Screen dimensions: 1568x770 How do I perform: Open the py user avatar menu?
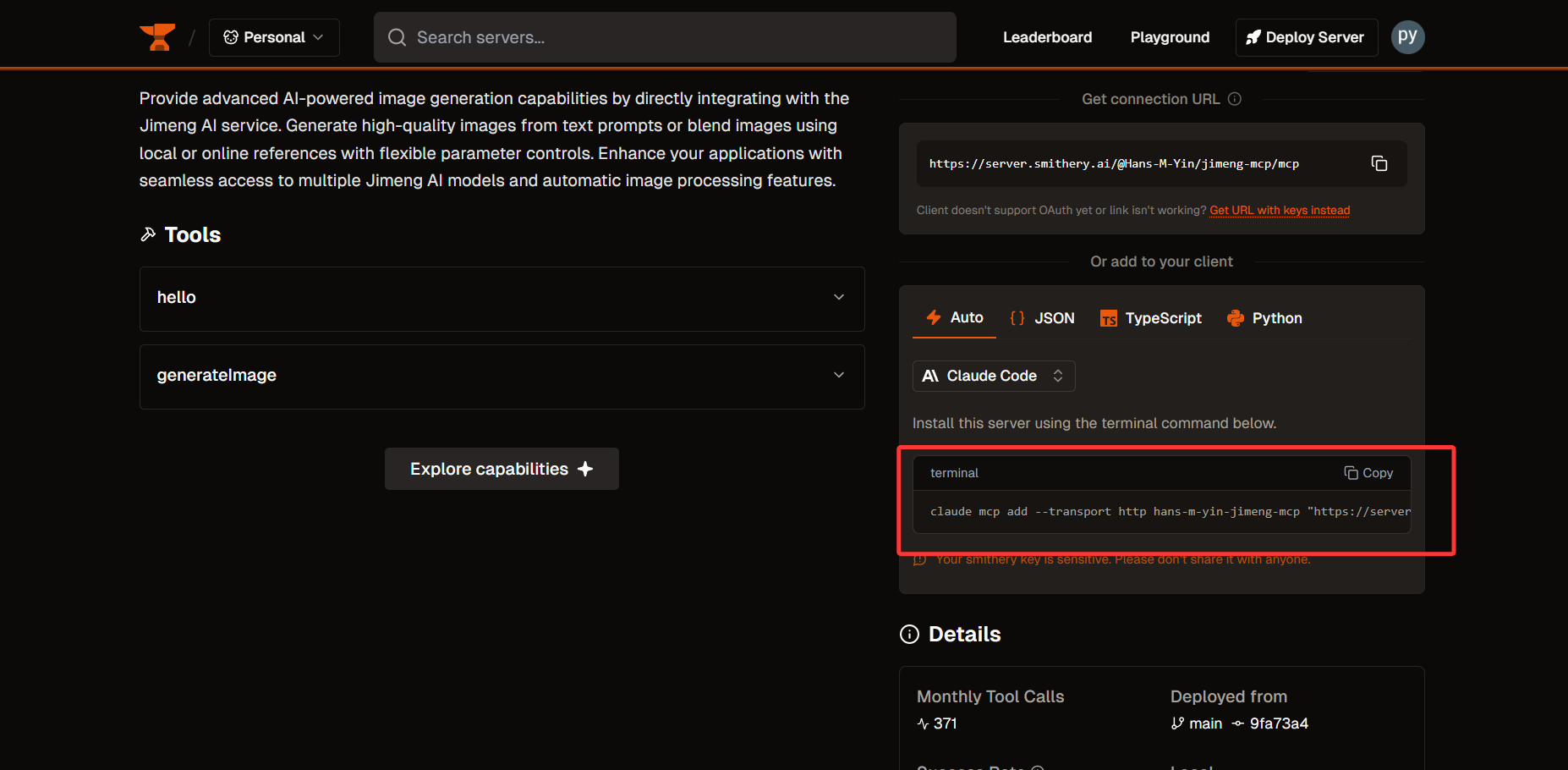click(1407, 37)
